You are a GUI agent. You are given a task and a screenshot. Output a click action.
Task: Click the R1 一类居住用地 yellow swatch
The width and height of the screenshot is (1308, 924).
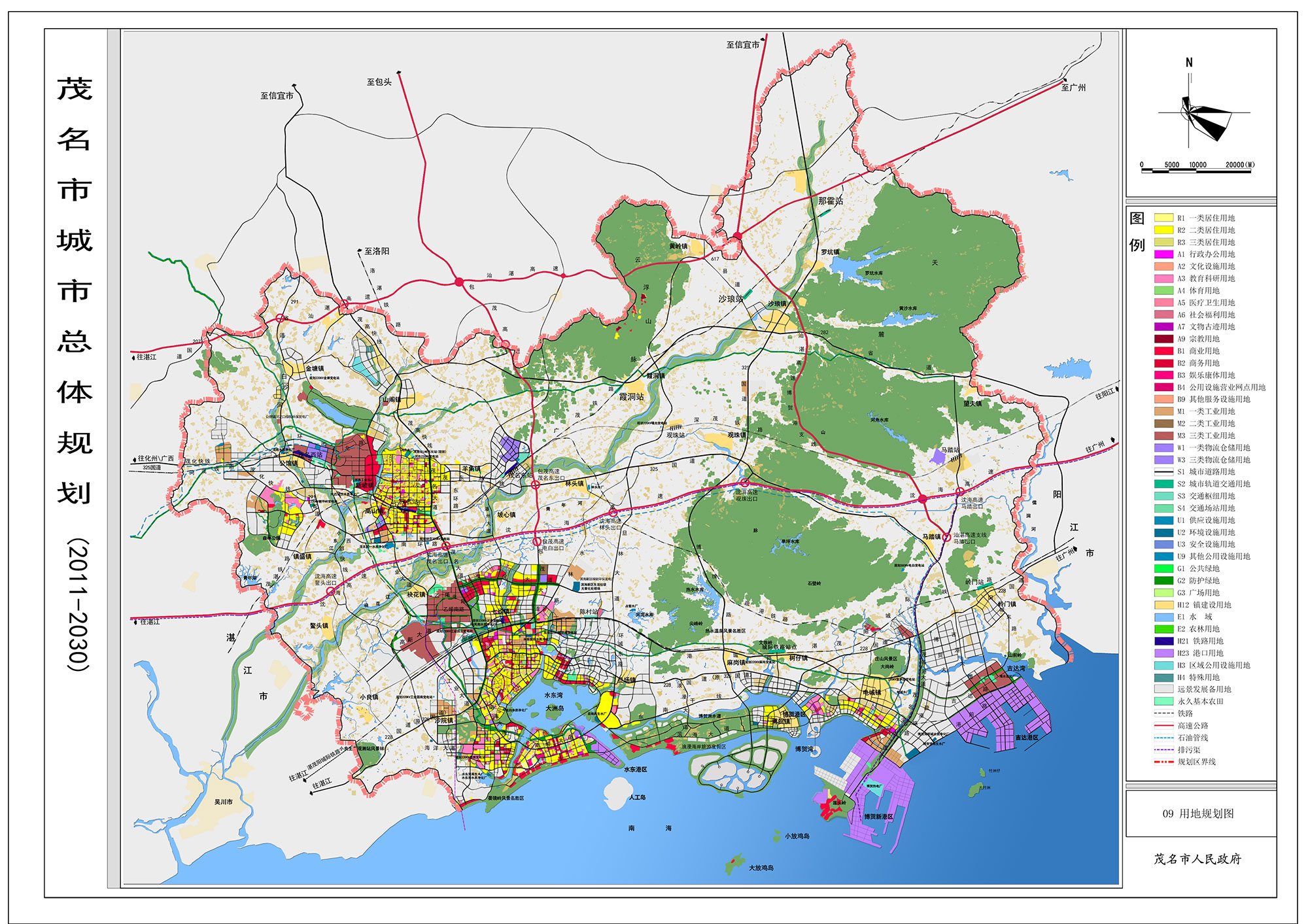click(1163, 218)
